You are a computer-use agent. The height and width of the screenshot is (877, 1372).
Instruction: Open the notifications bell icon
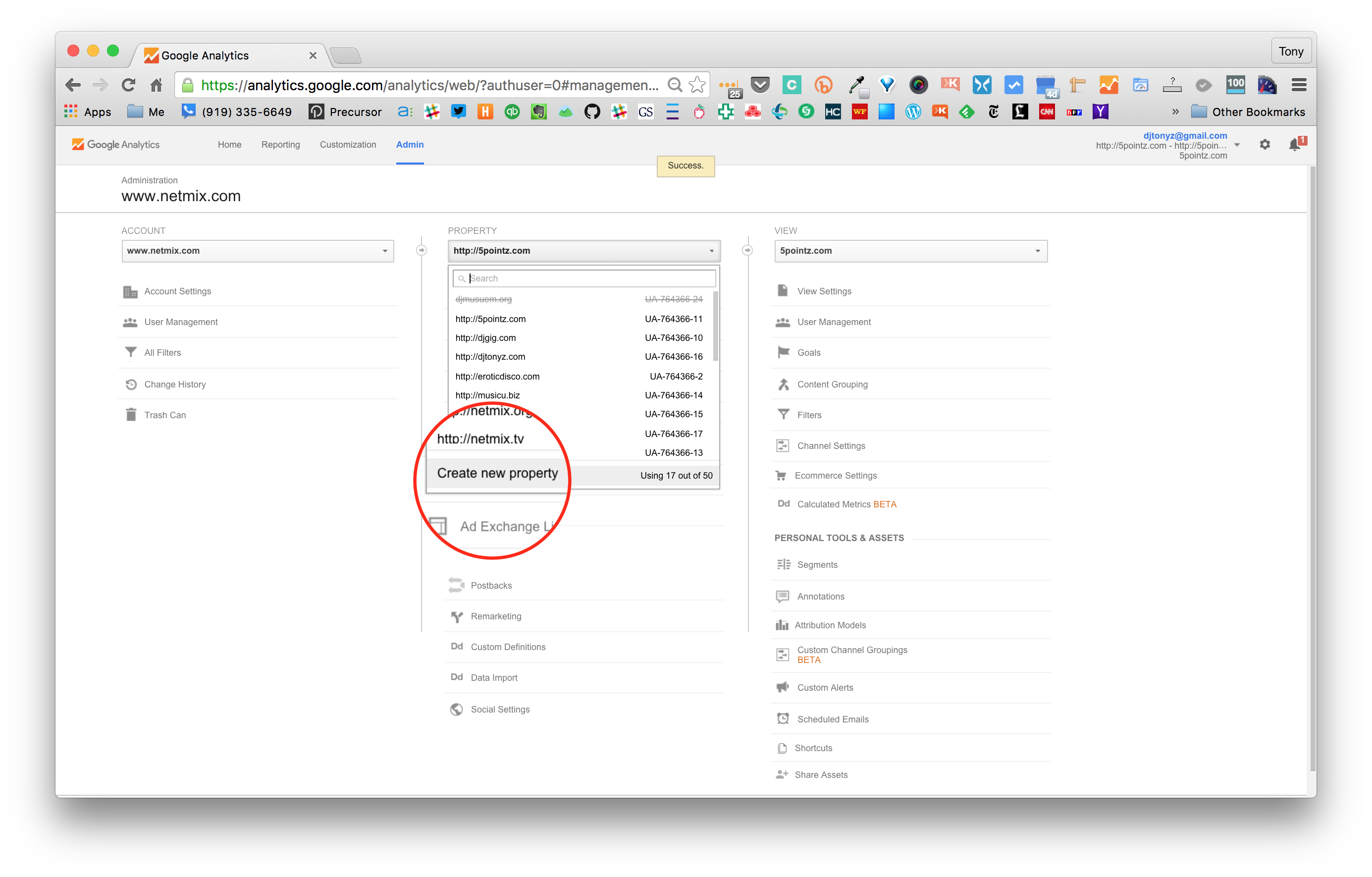(1295, 145)
